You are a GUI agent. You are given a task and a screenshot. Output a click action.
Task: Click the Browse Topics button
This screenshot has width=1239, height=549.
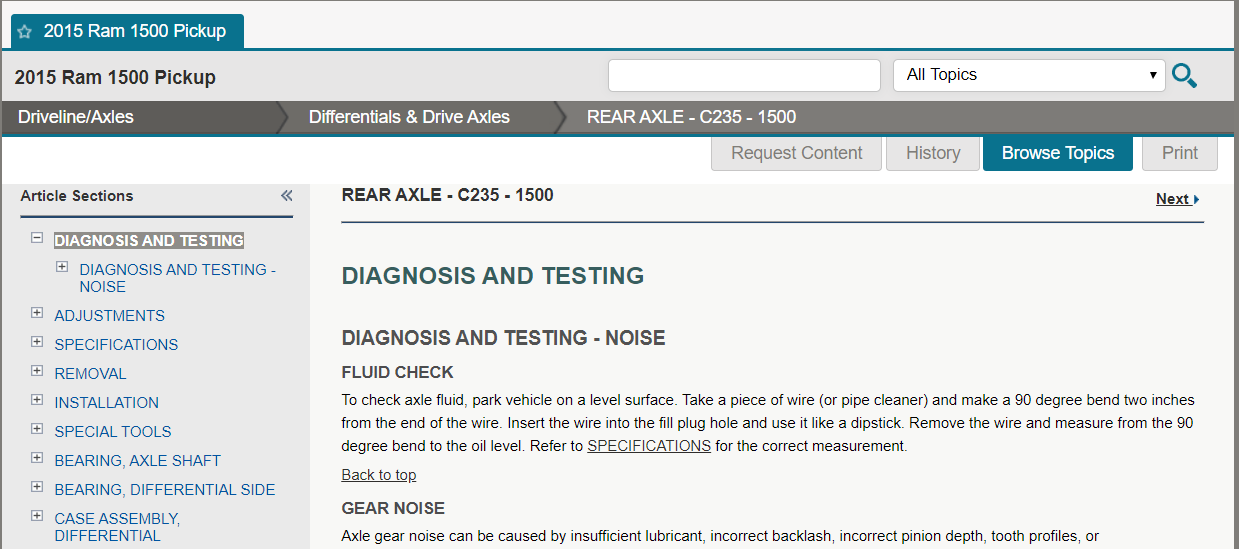pyautogui.click(x=1058, y=153)
